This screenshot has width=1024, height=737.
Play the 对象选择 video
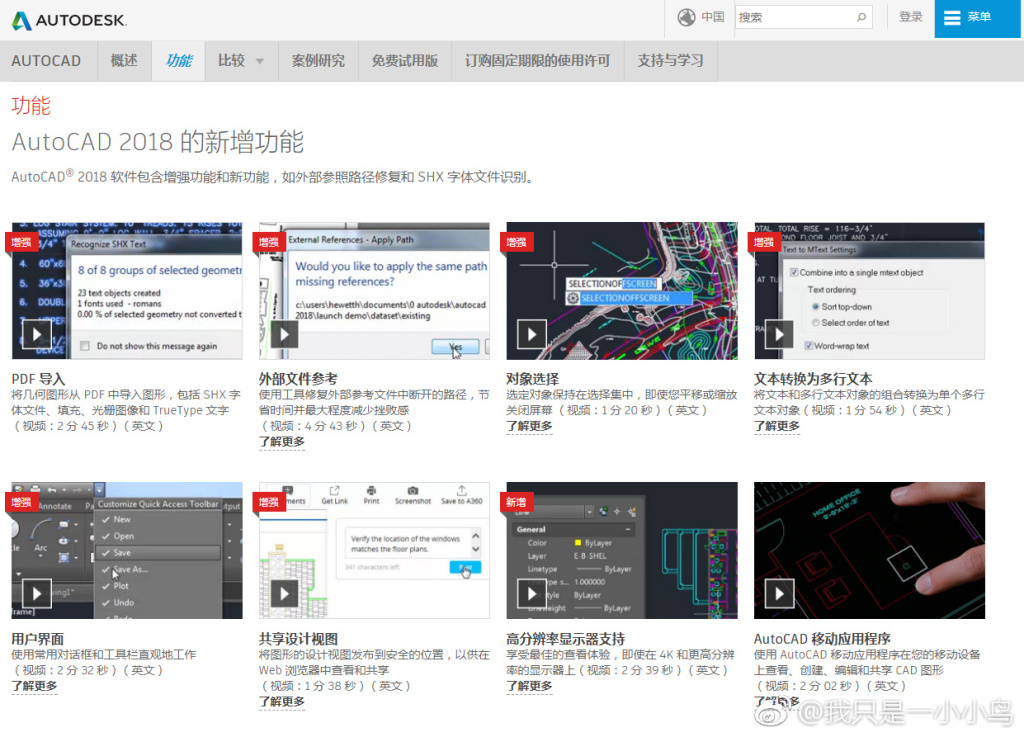click(532, 334)
